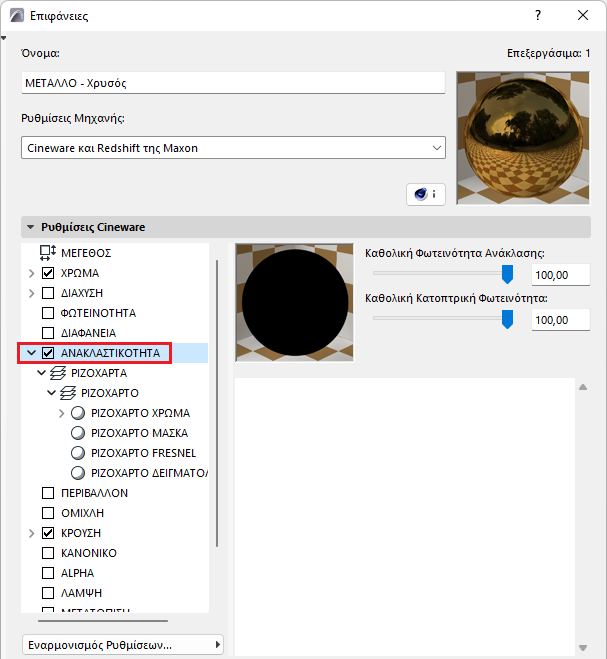Image resolution: width=607 pixels, height=659 pixels.
Task: Adjust Καθολική Φωτεινότητα Ανάκλασης slider
Action: point(507,274)
